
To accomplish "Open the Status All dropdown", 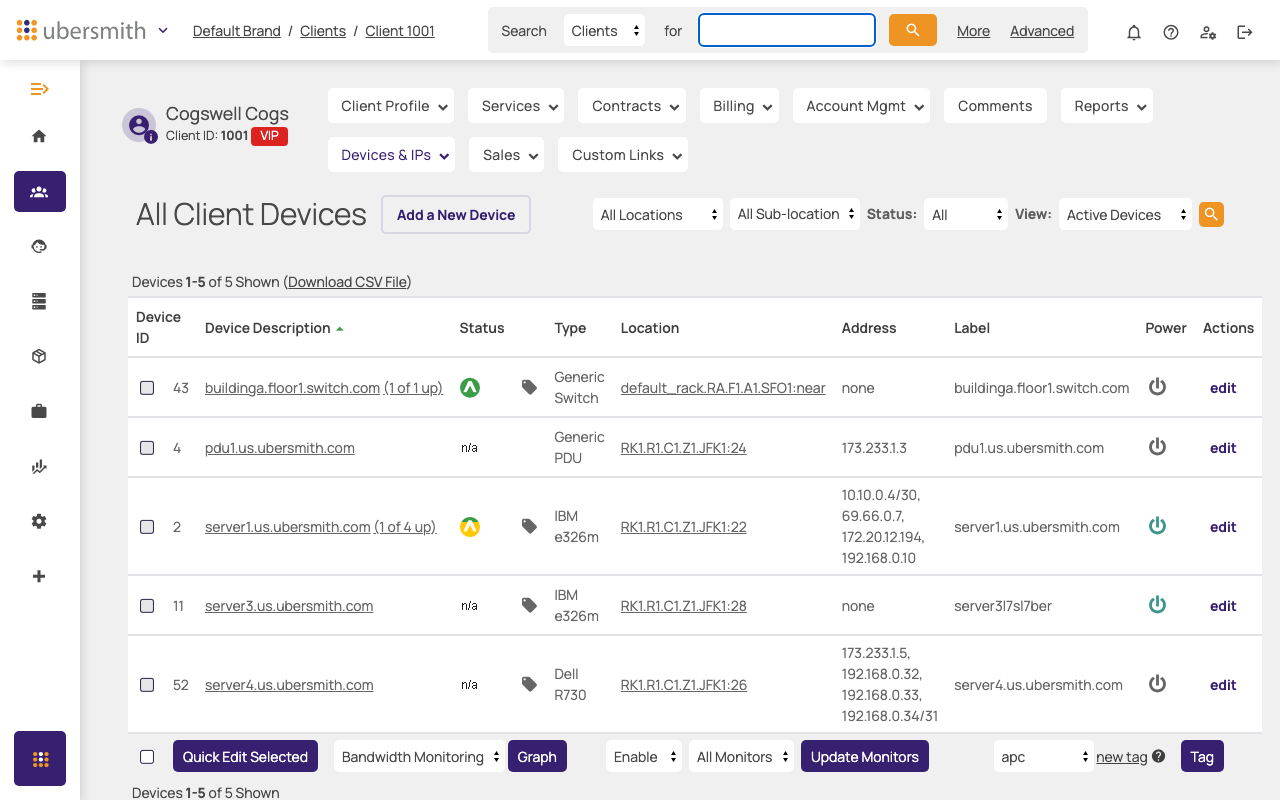I will point(966,214).
